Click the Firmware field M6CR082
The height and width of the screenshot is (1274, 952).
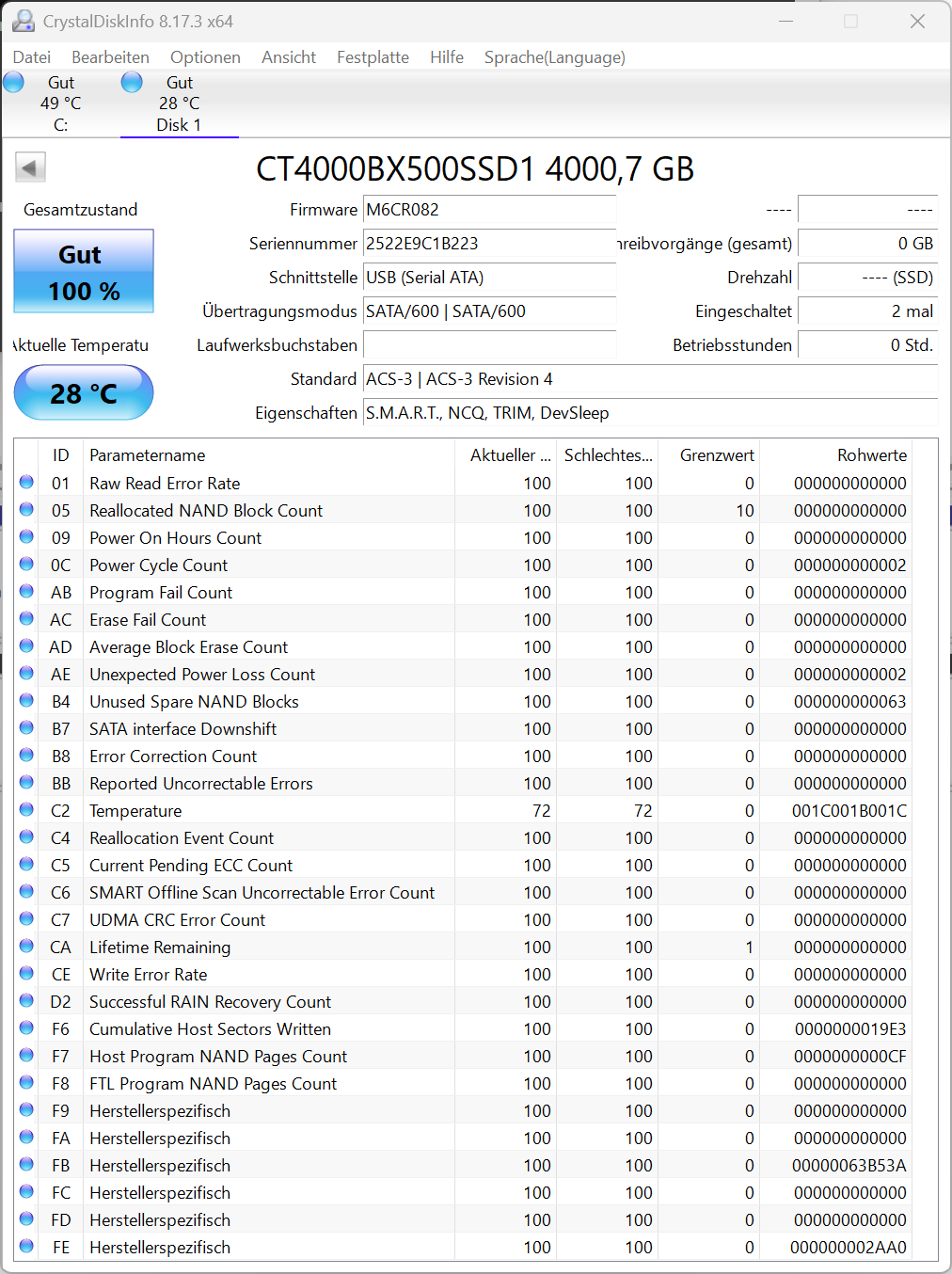click(489, 210)
